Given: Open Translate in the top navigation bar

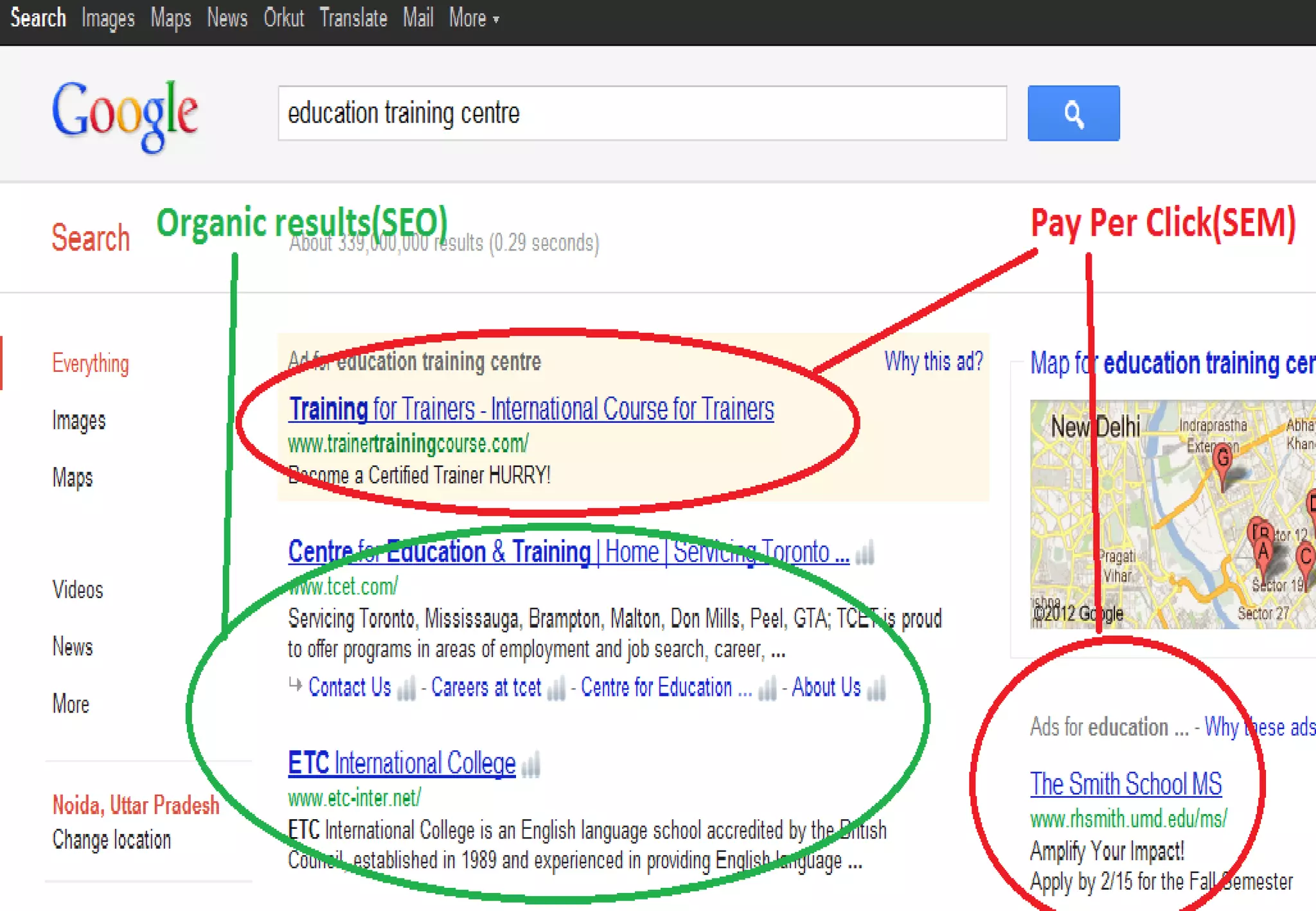Looking at the screenshot, I should [353, 19].
